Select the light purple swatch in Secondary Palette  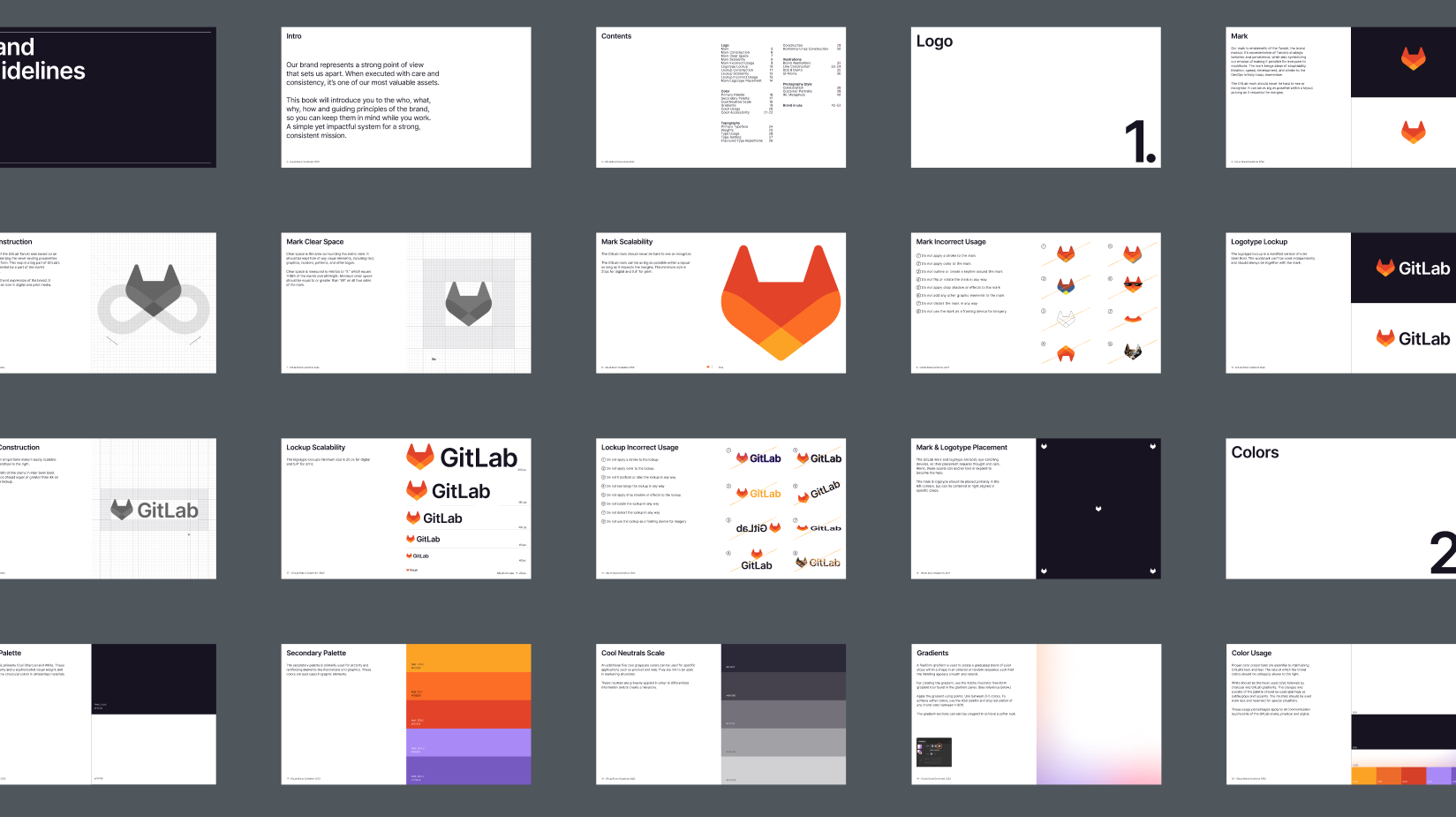point(468,743)
